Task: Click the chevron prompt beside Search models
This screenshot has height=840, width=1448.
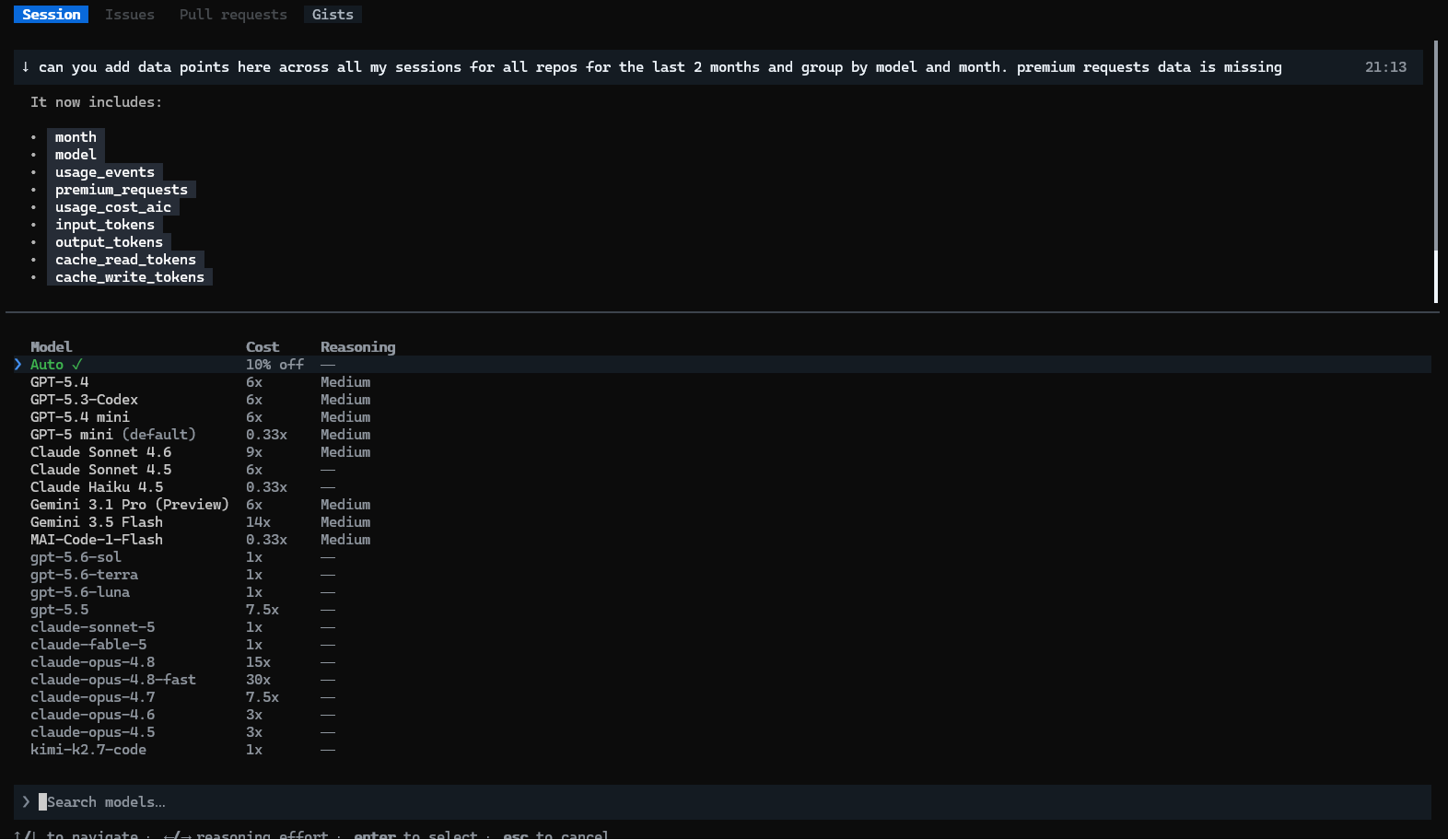Action: pos(26,802)
